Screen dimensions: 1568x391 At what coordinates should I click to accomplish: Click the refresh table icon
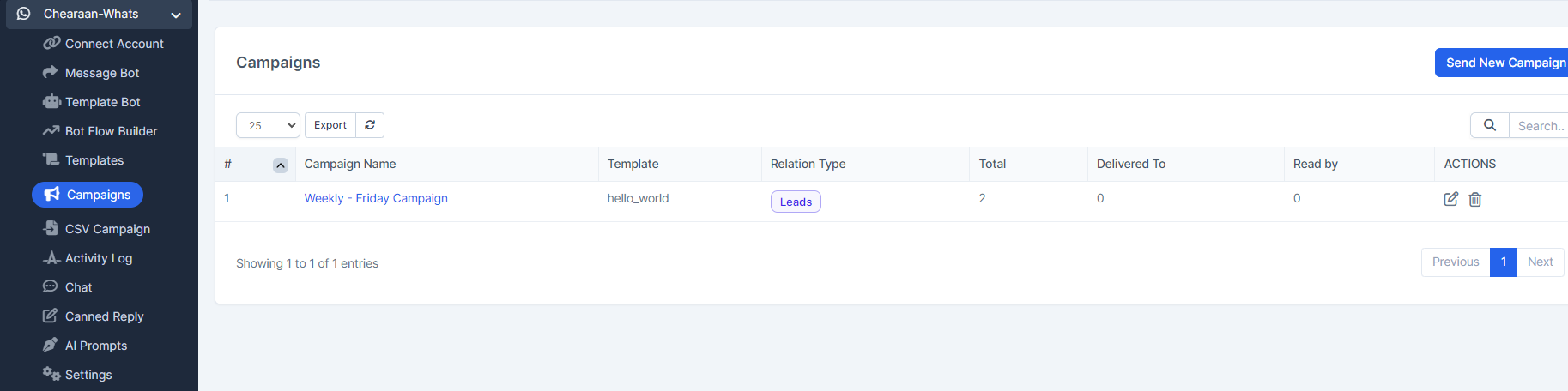click(370, 125)
